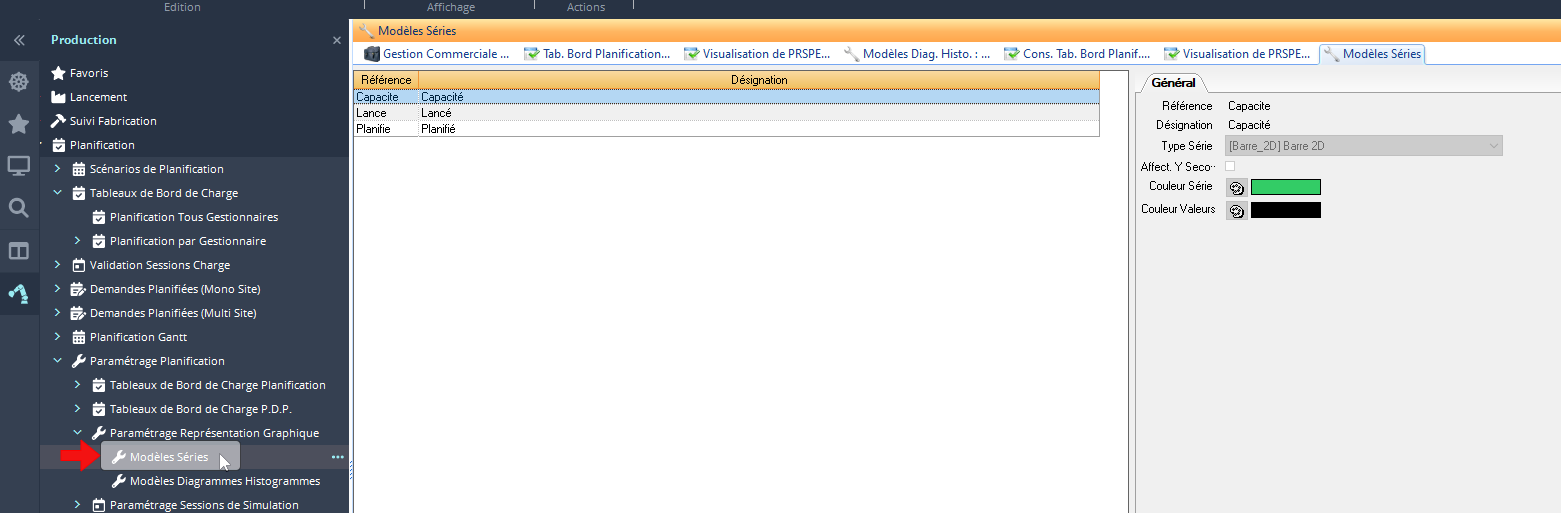Switch to Gestion Commerciale tab
The width and height of the screenshot is (1563, 514).
tap(437, 54)
